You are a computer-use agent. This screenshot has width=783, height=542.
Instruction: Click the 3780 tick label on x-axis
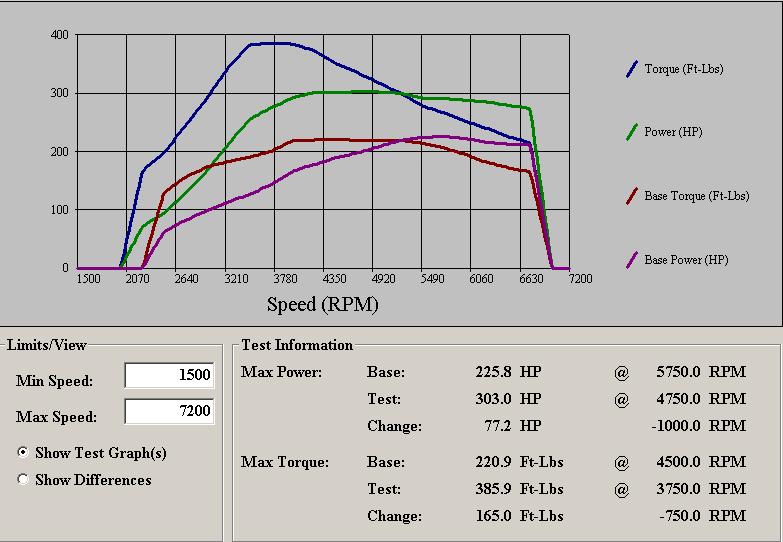285,279
